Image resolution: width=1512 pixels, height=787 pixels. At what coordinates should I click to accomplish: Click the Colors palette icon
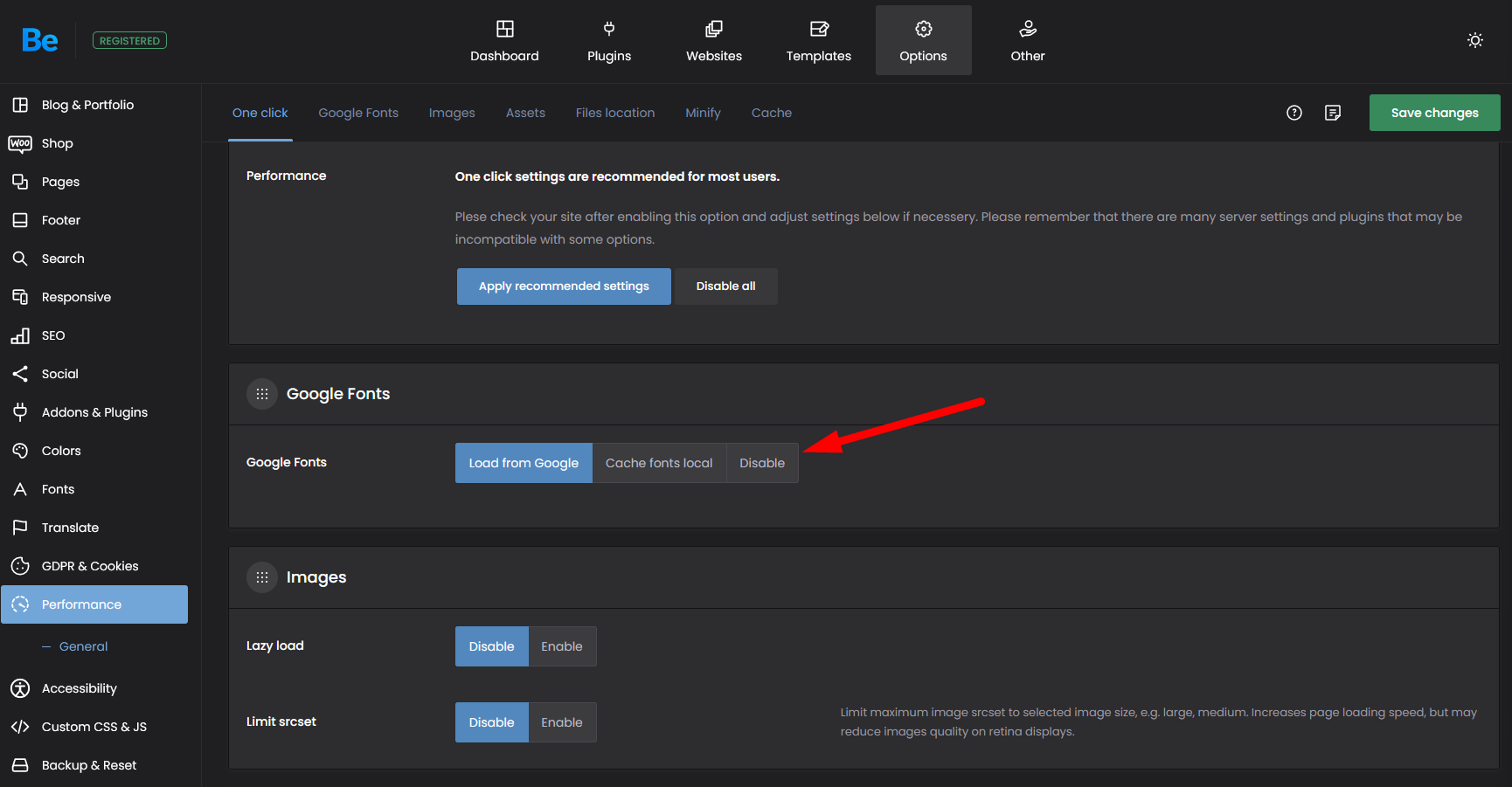[x=20, y=451]
